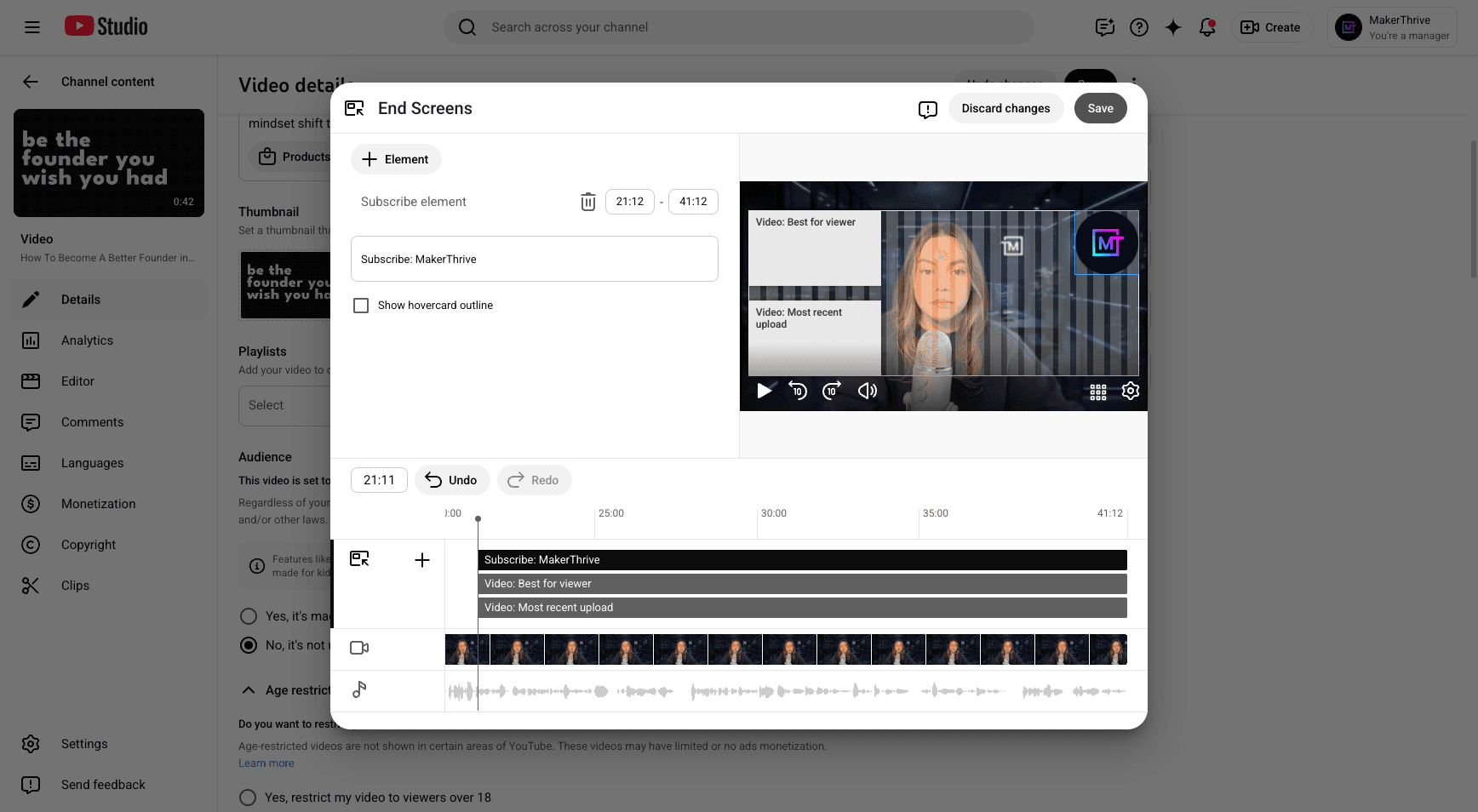Viewport: 1478px width, 812px height.
Task: Open the Ask Studio sparkle icon
Action: click(1173, 27)
